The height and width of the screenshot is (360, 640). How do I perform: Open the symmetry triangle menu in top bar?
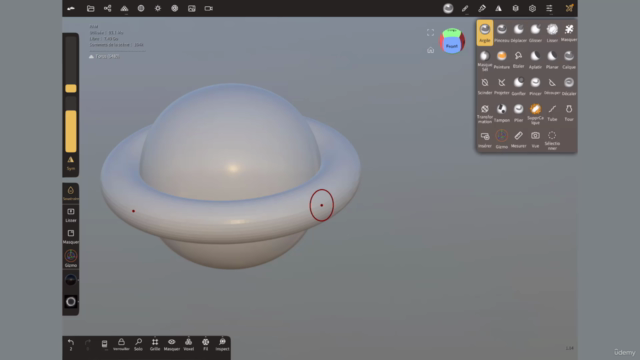tap(498, 8)
